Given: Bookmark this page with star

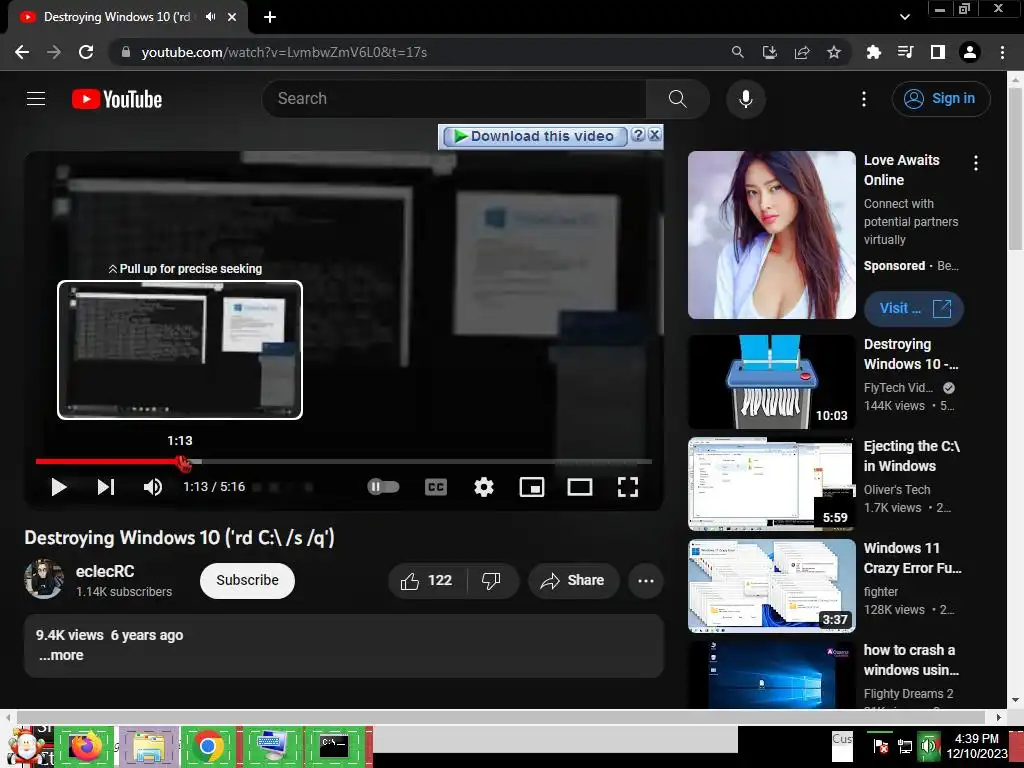Looking at the screenshot, I should coord(834,52).
